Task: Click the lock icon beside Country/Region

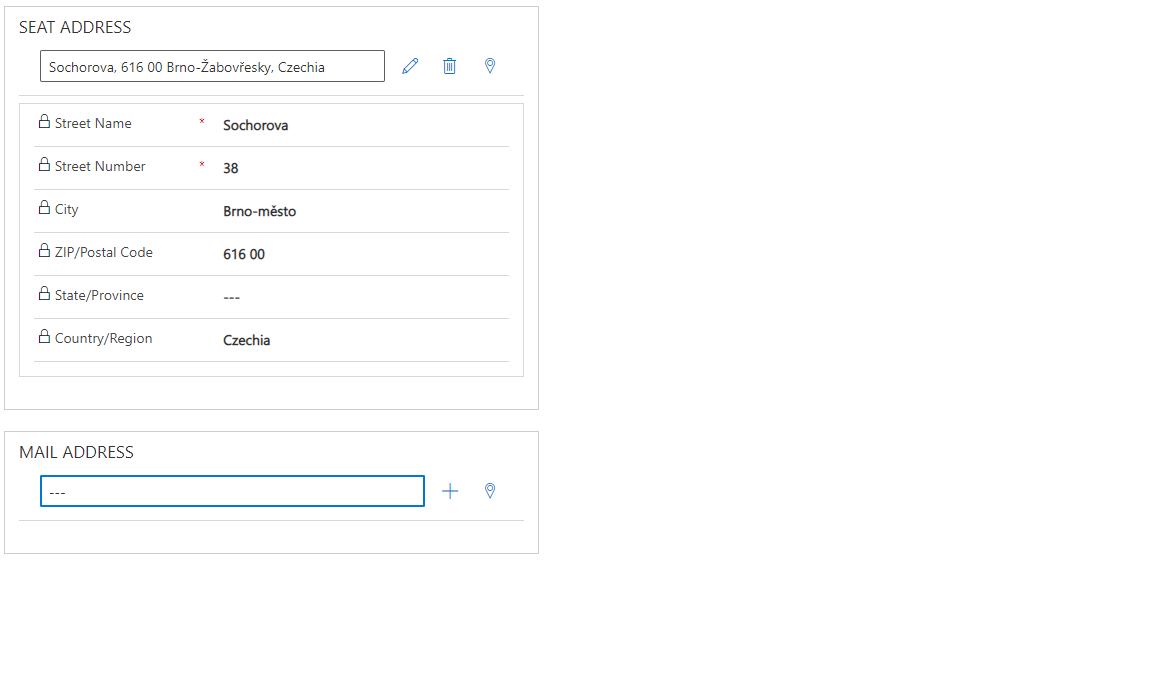Action: click(x=44, y=335)
